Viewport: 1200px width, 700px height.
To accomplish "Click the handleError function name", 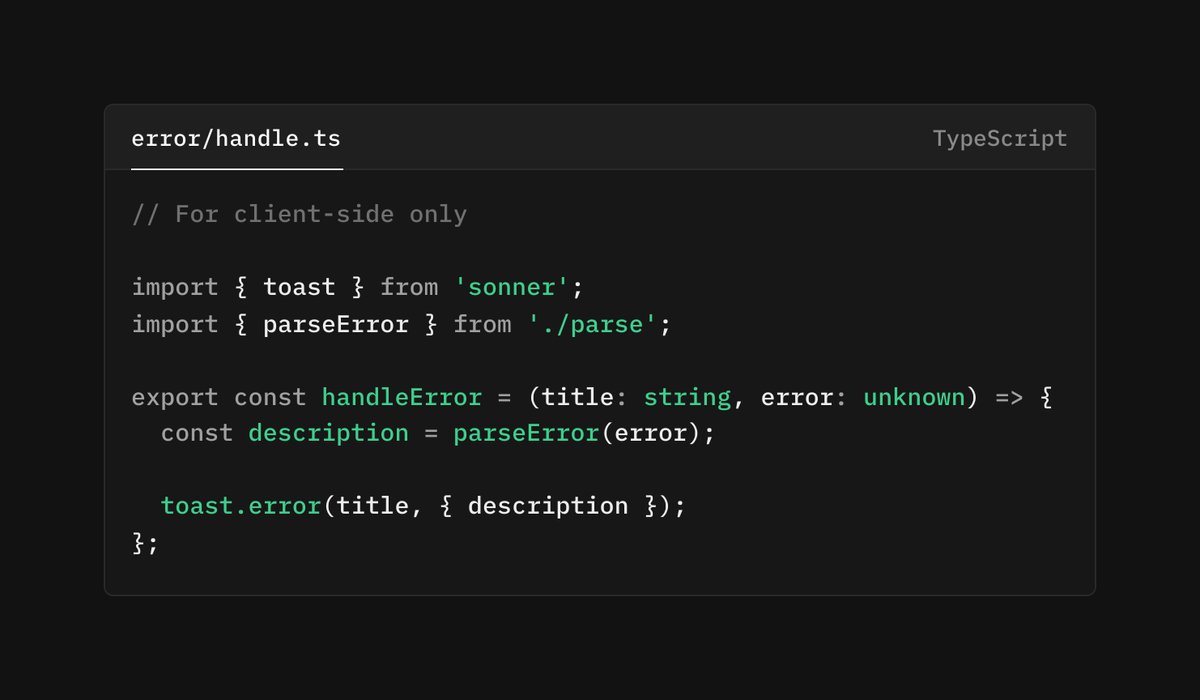I will pyautogui.click(x=401, y=397).
